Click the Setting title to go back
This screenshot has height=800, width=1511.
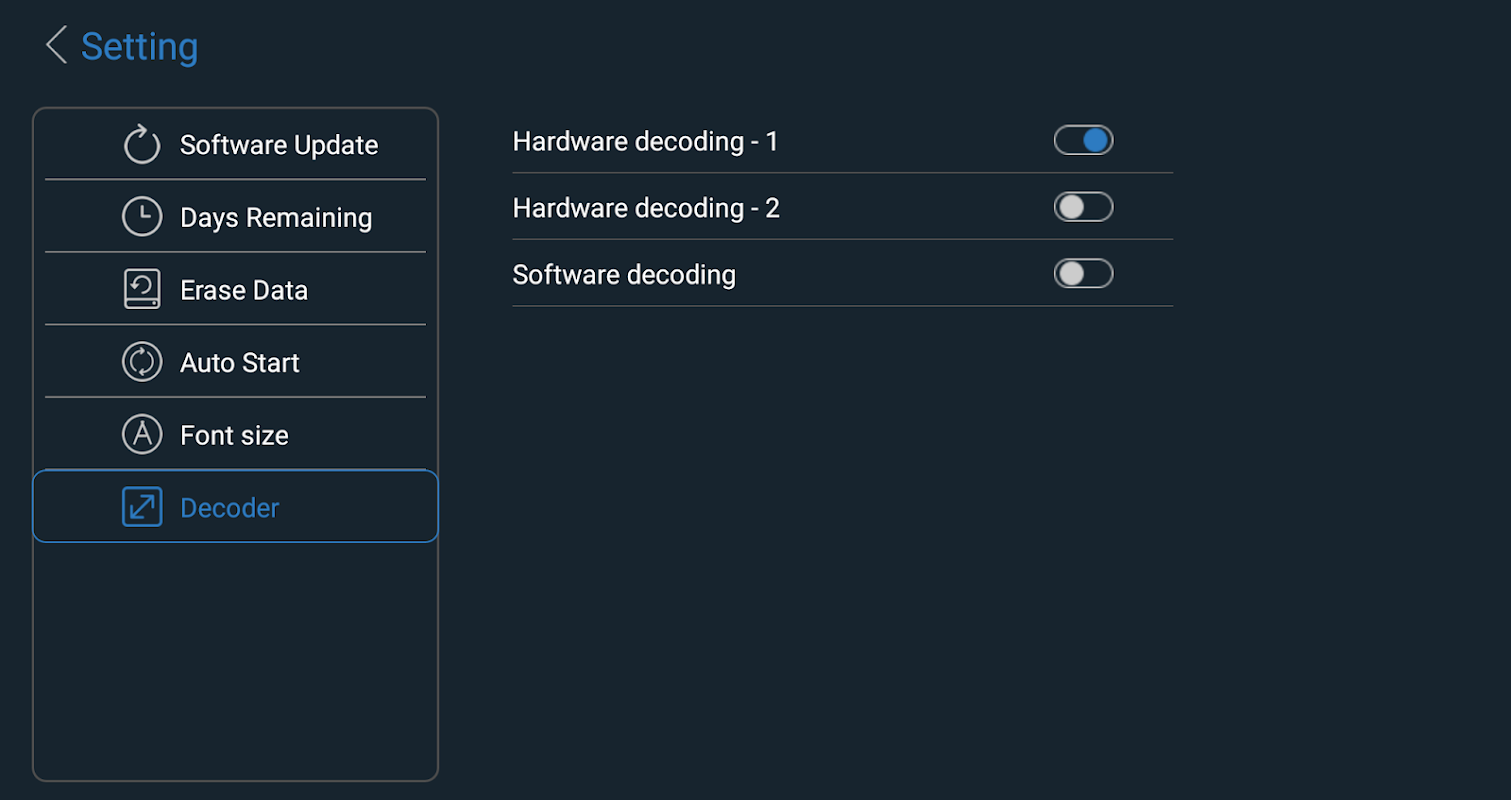coord(139,47)
